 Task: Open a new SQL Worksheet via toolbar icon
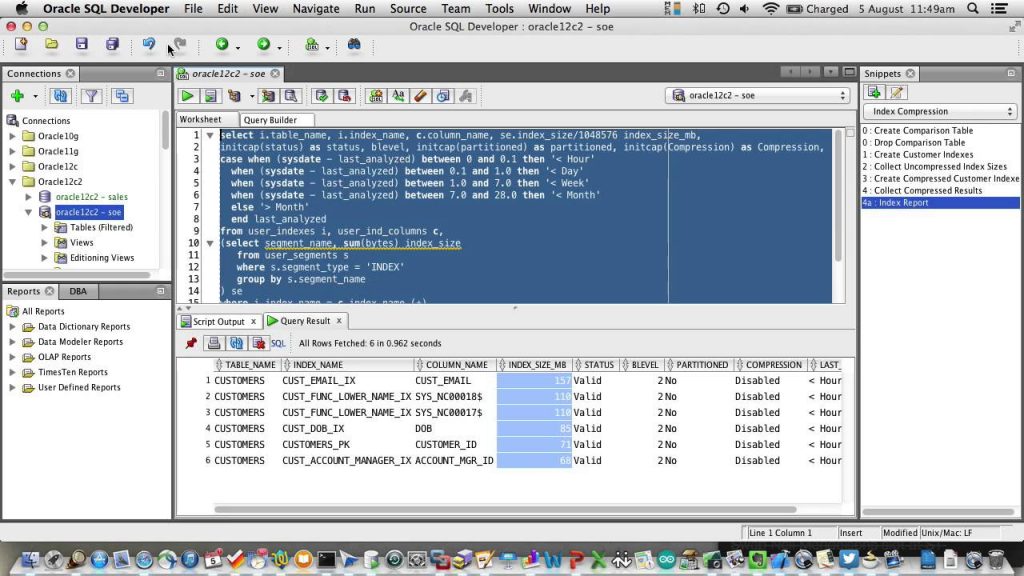[312, 44]
